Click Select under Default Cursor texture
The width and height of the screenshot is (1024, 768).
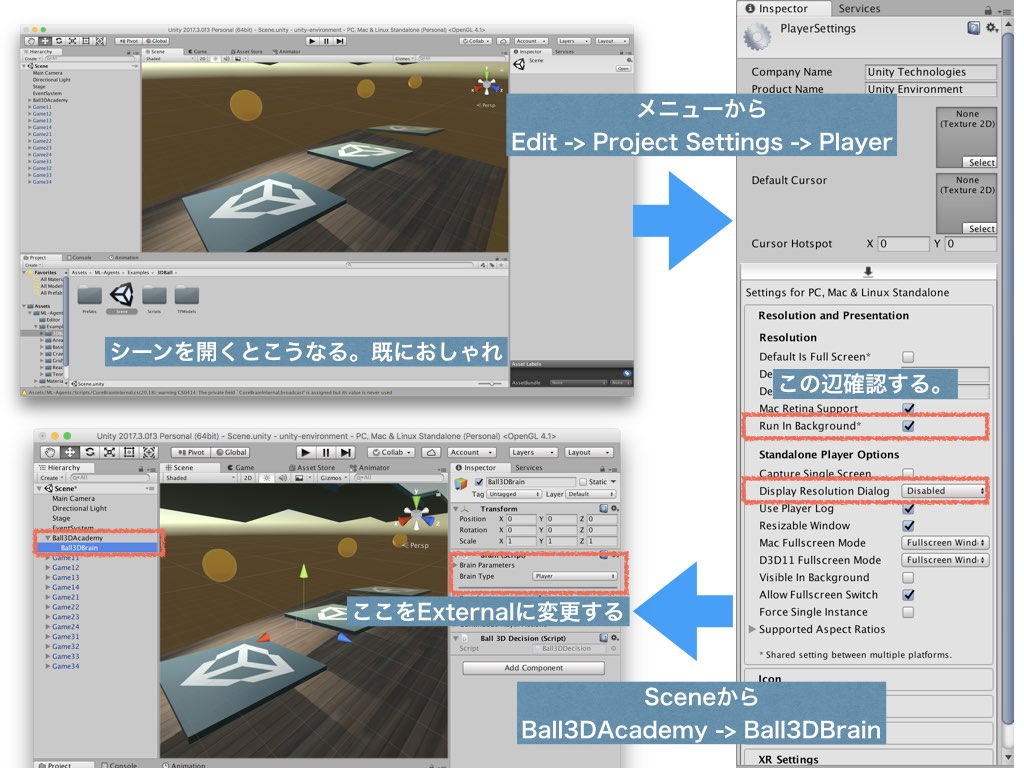point(981,229)
